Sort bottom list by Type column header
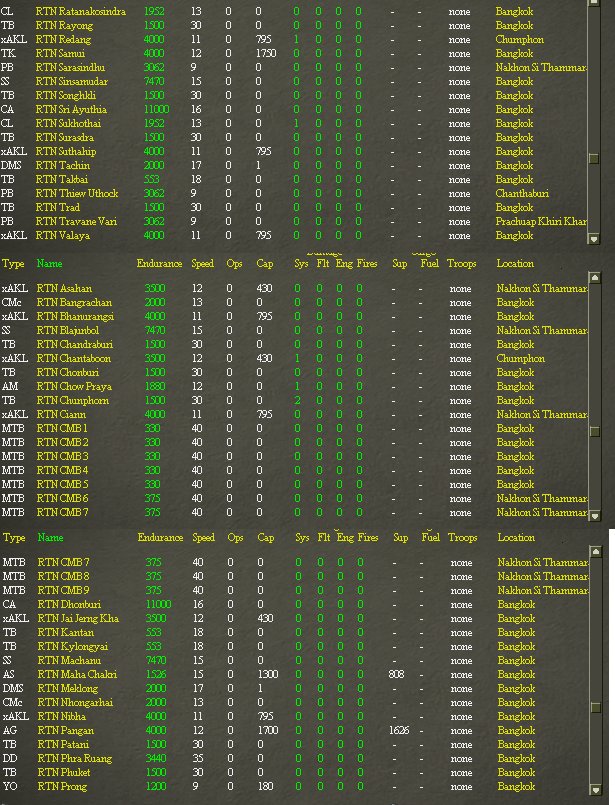Image resolution: width=615 pixels, height=805 pixels. click(x=14, y=538)
